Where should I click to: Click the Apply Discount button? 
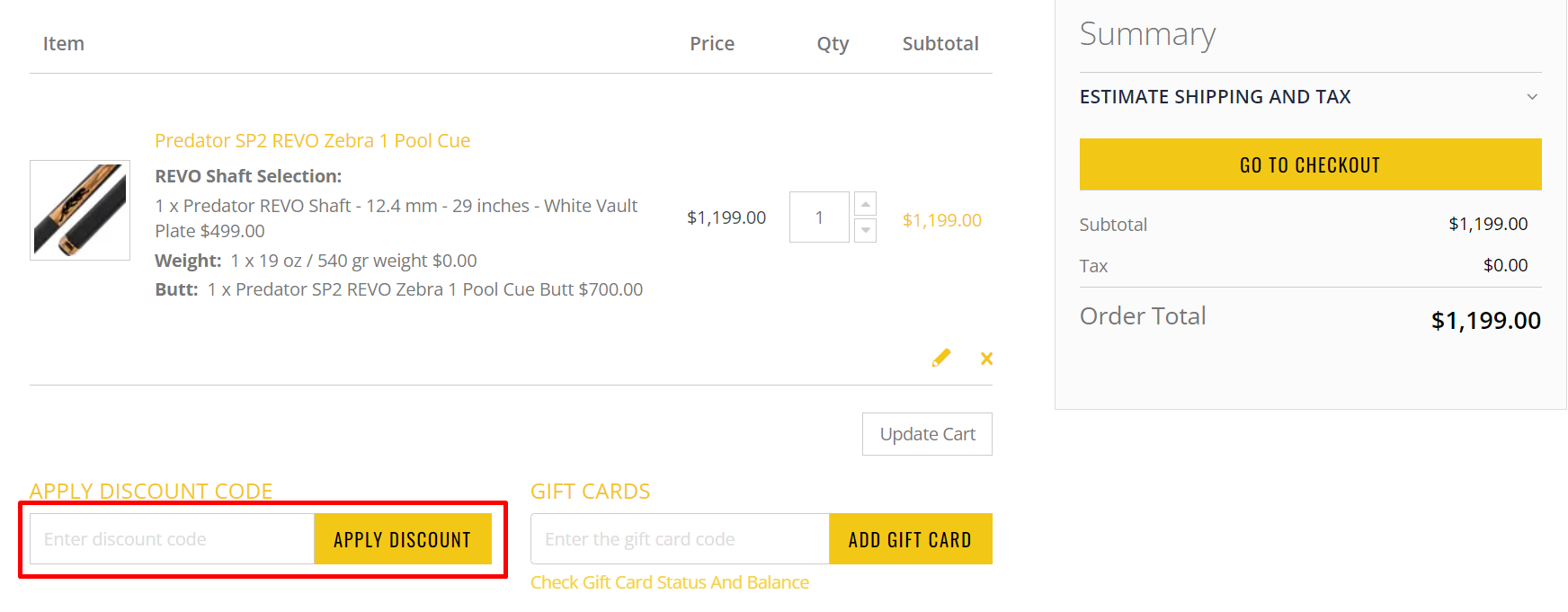coord(402,539)
